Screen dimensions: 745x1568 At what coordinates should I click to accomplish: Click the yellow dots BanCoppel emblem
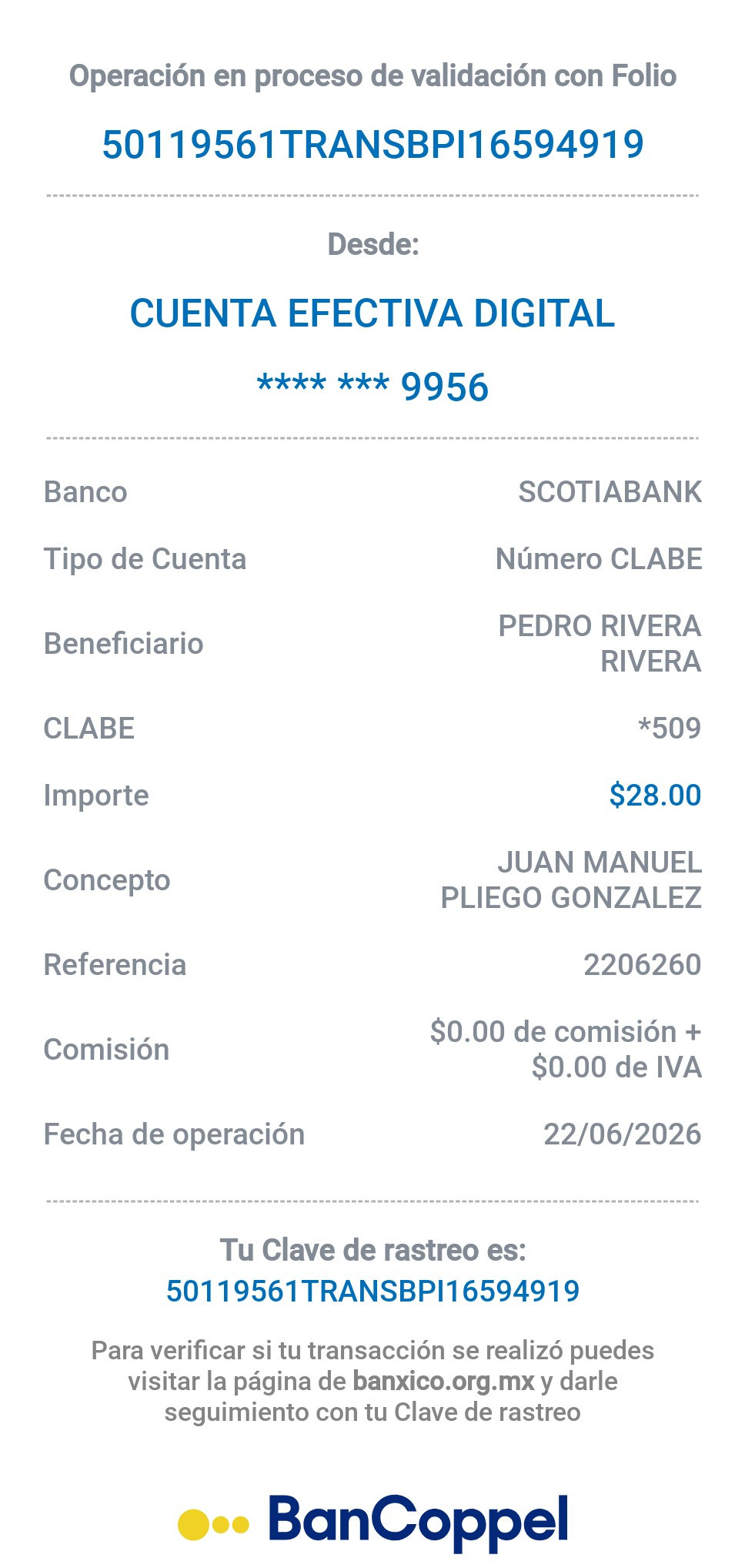[213, 1524]
